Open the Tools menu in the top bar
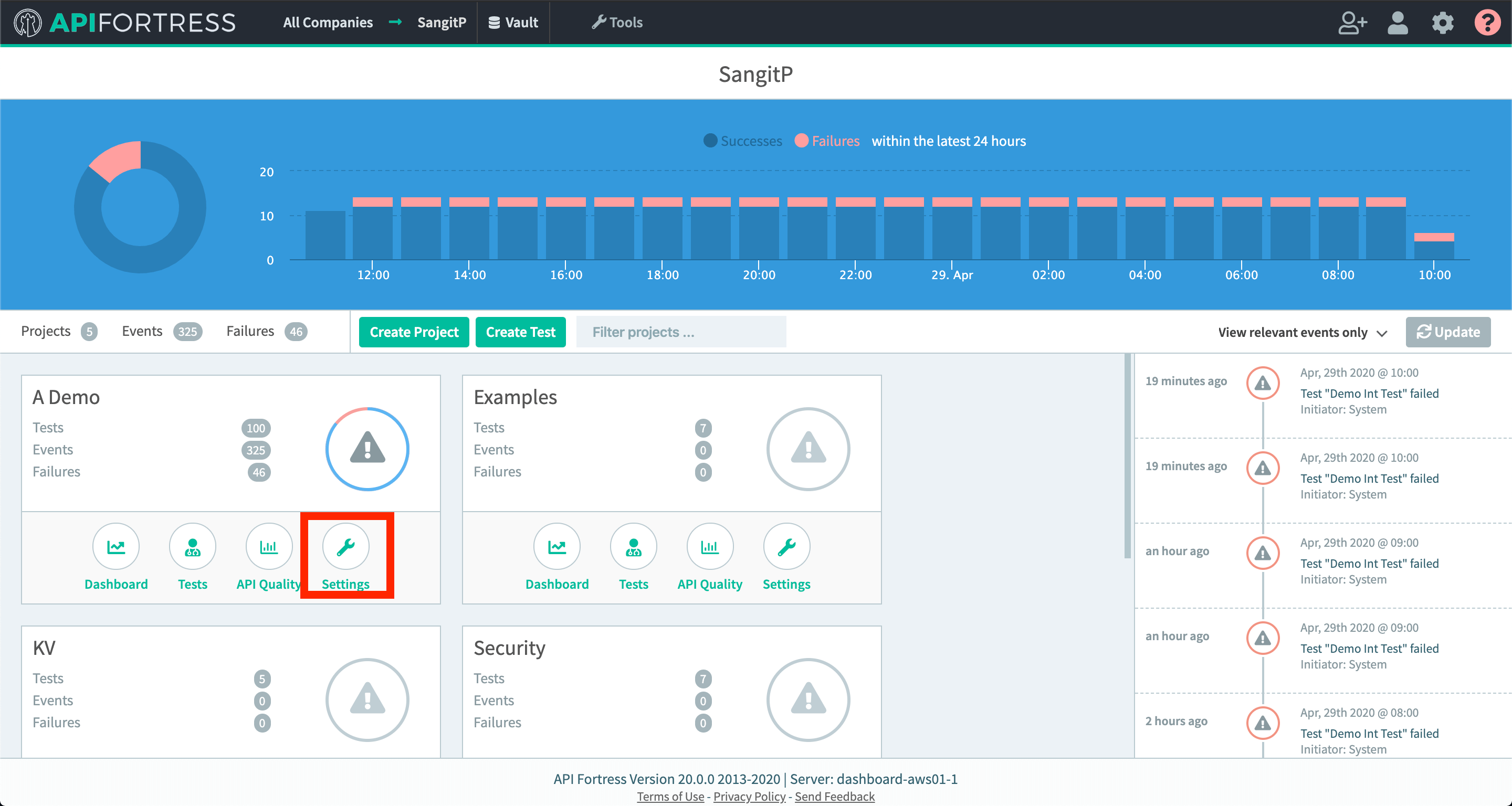This screenshot has height=806, width=1512. 617,23
